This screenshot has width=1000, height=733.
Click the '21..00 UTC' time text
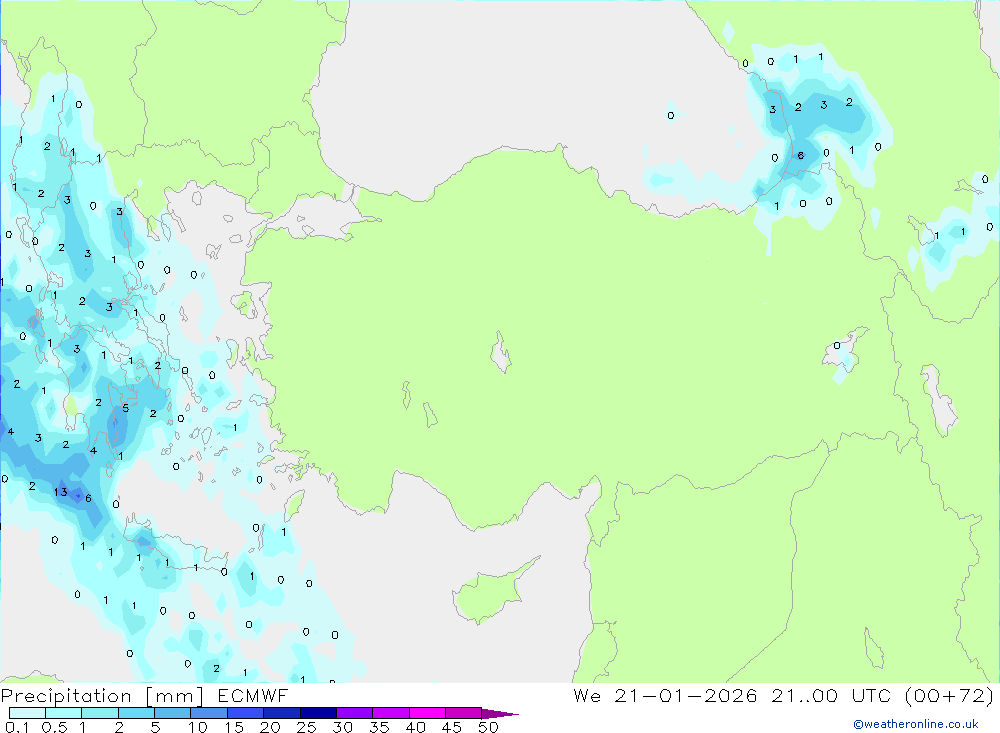pos(831,696)
